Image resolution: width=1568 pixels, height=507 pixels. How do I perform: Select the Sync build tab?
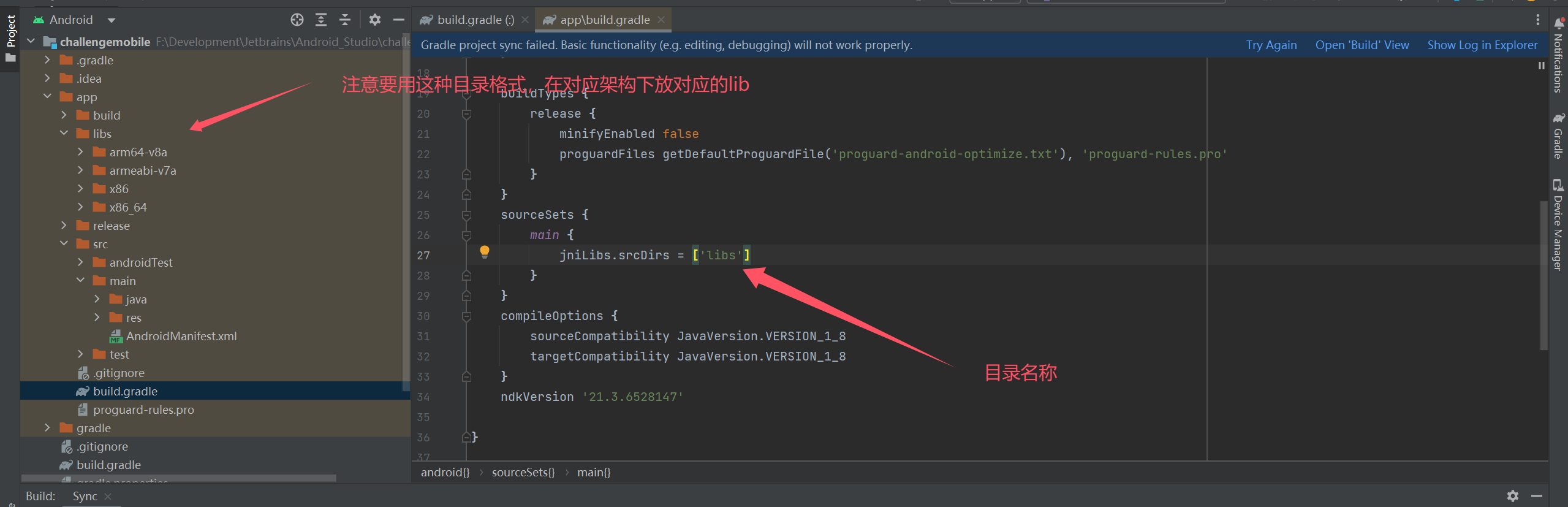tap(85, 496)
